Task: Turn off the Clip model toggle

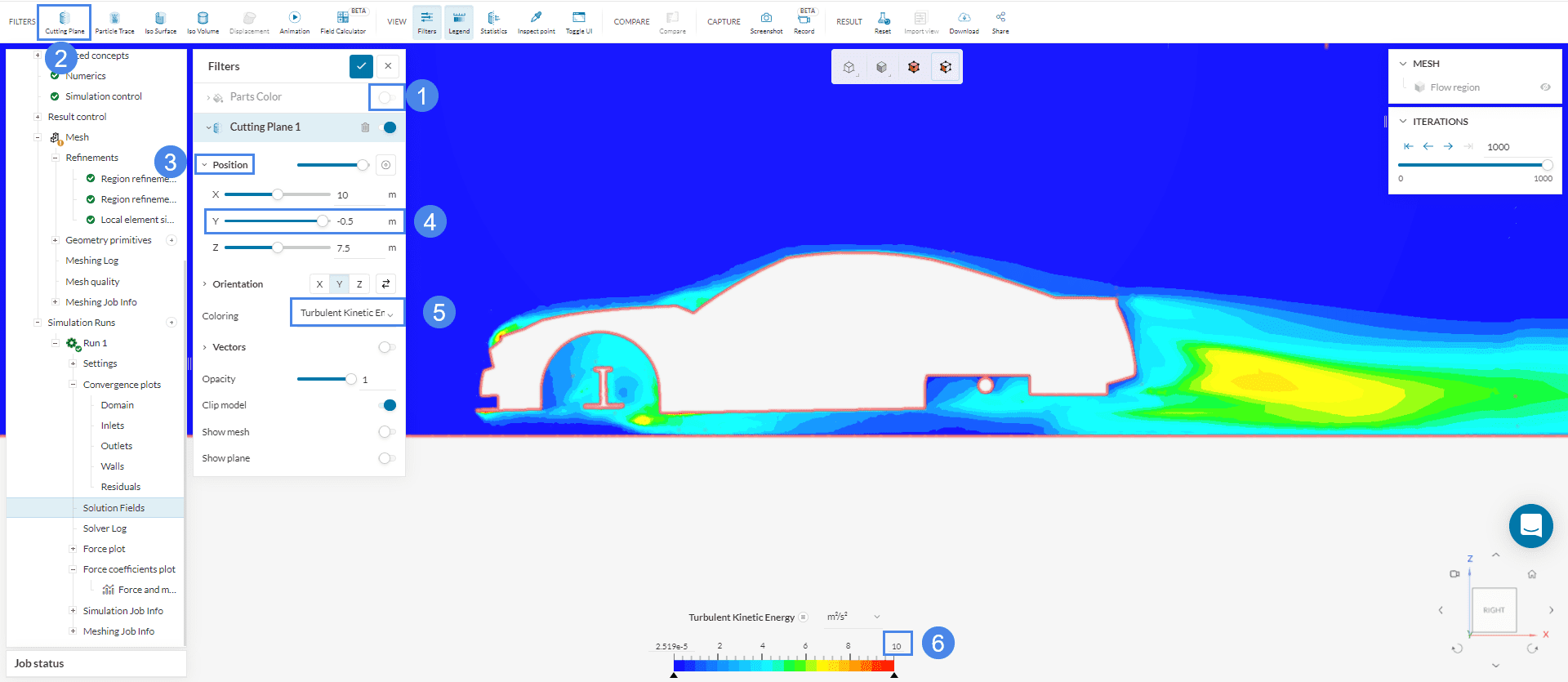Action: (387, 405)
